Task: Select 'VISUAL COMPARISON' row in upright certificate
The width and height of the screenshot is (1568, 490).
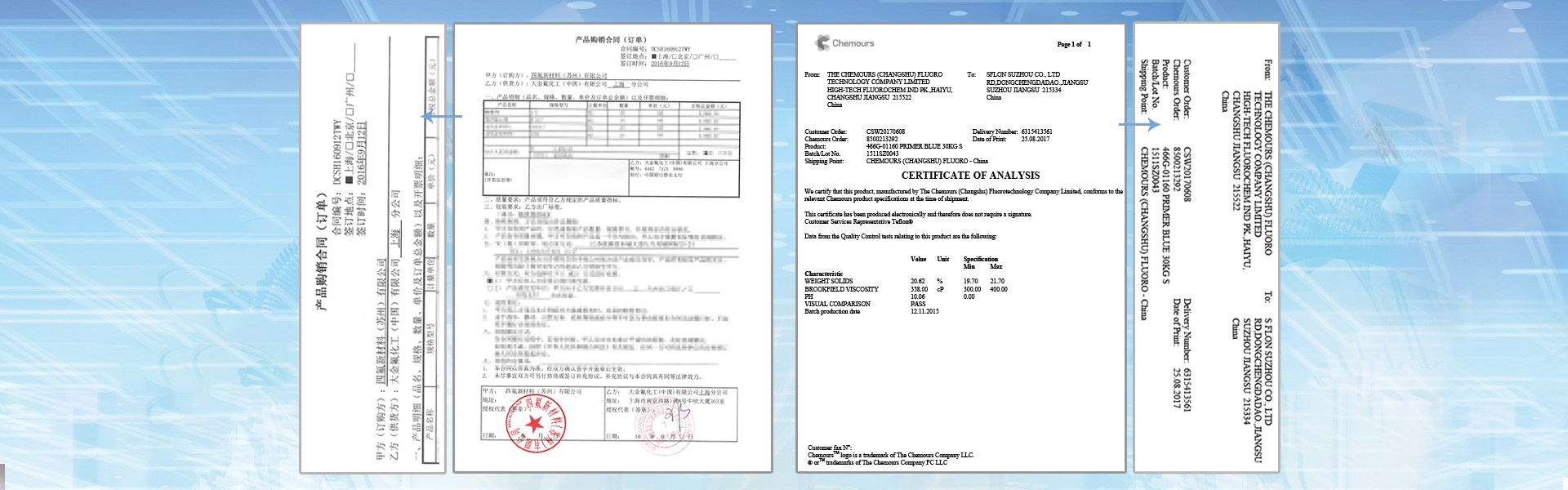Action: coord(866,304)
